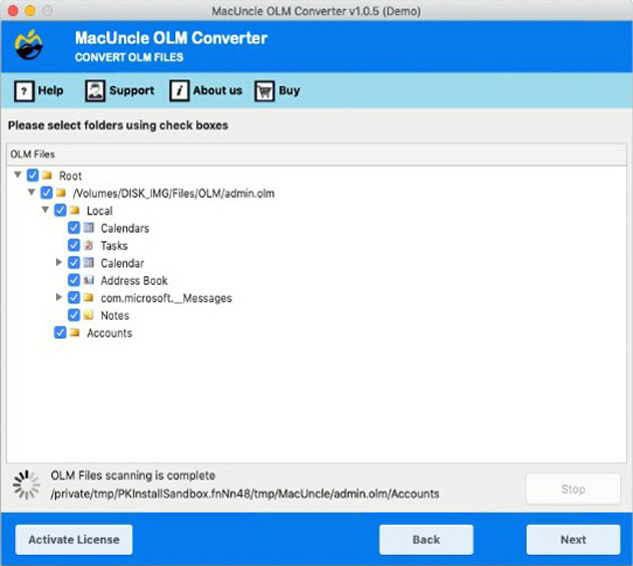Select the Accounts label
This screenshot has width=633, height=566.
pos(109,333)
